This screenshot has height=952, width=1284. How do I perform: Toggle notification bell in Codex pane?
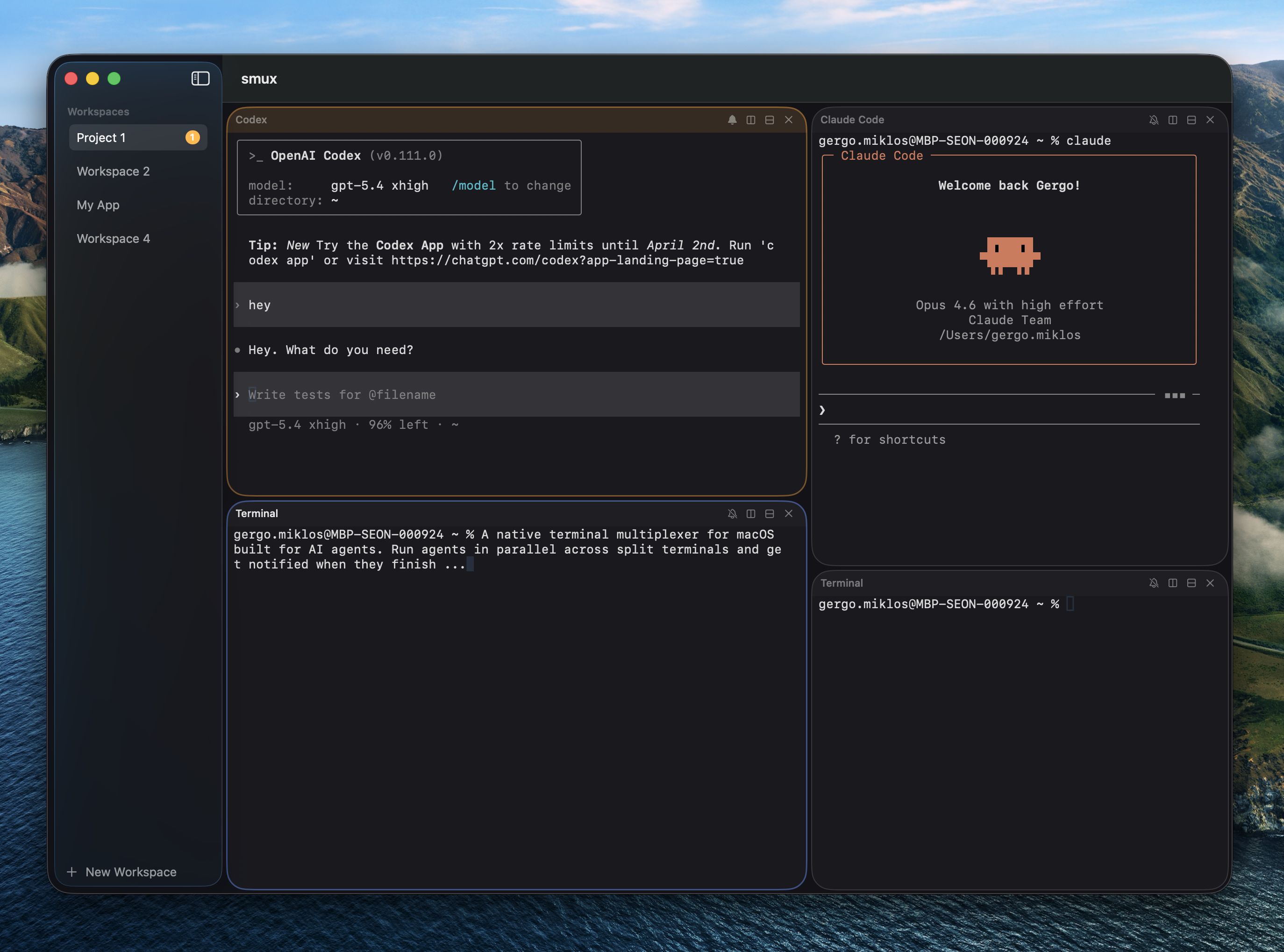point(732,120)
